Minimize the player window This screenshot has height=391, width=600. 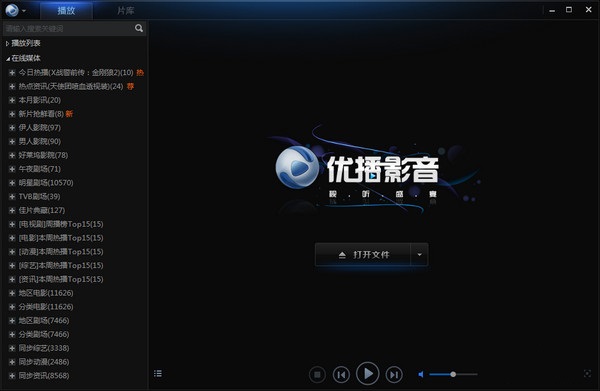[552, 10]
